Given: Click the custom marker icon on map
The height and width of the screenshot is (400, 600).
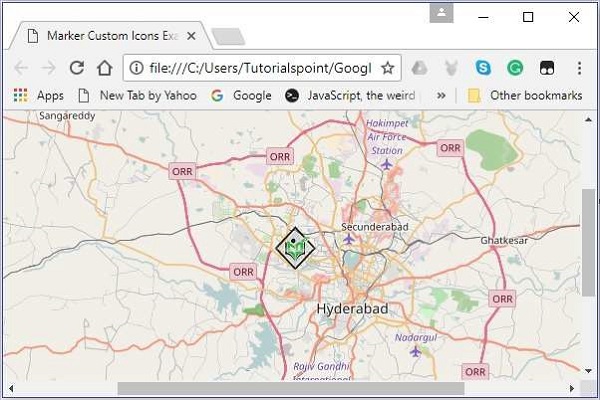Looking at the screenshot, I should [295, 248].
